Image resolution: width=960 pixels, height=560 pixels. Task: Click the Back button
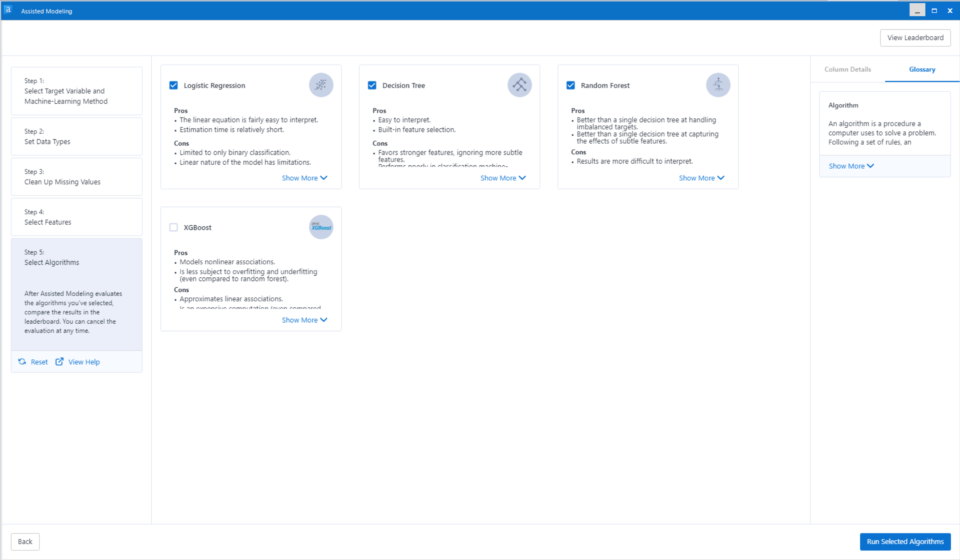25,542
